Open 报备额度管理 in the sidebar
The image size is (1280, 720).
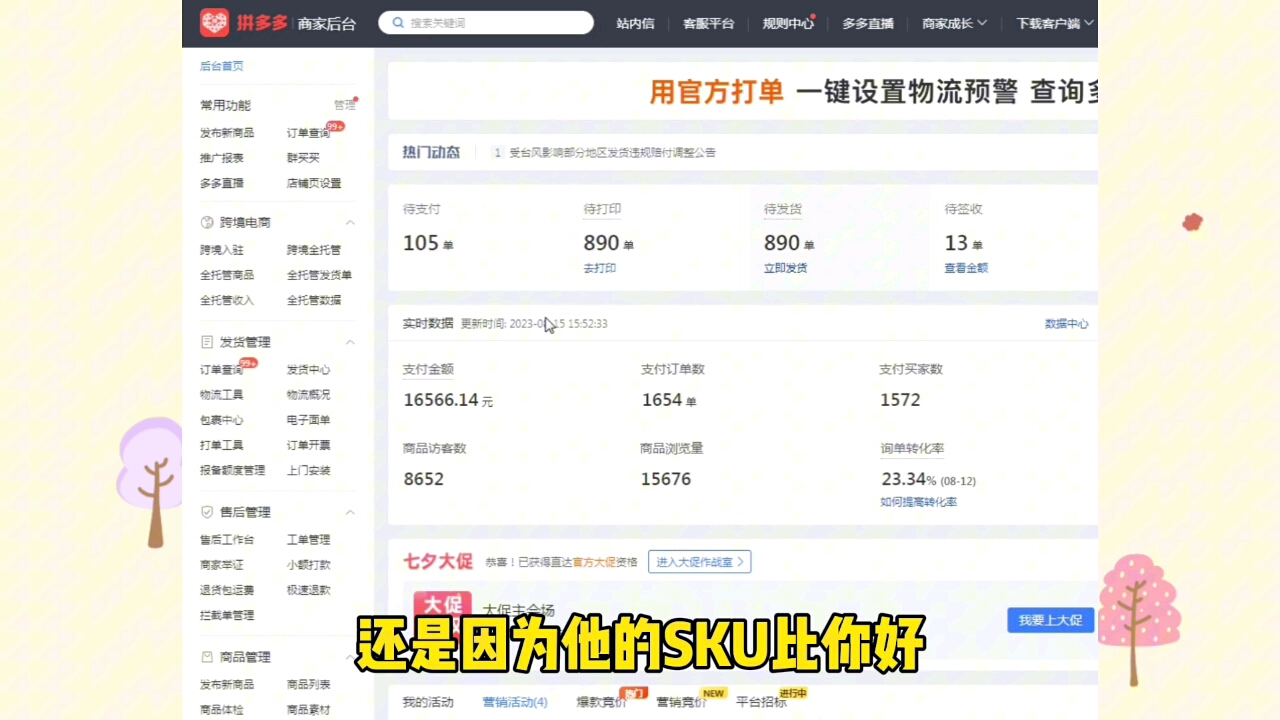[x=233, y=470]
